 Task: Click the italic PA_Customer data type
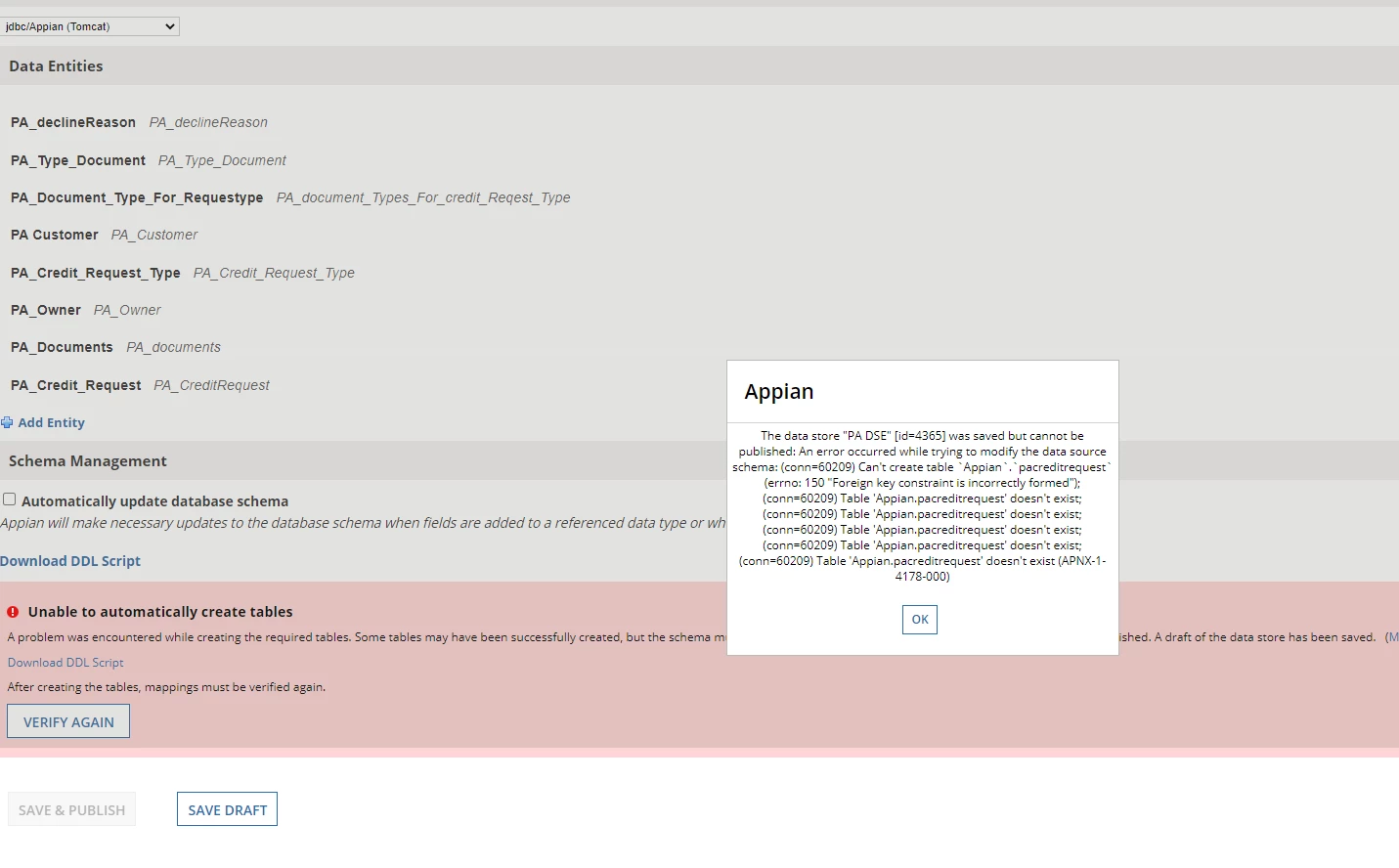(x=154, y=235)
